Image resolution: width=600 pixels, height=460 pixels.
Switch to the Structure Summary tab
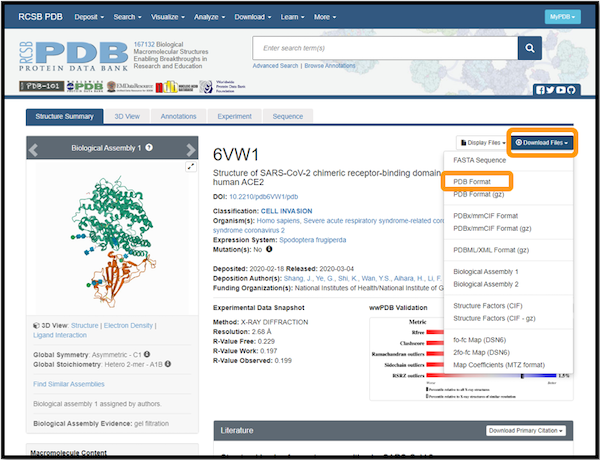[x=65, y=116]
